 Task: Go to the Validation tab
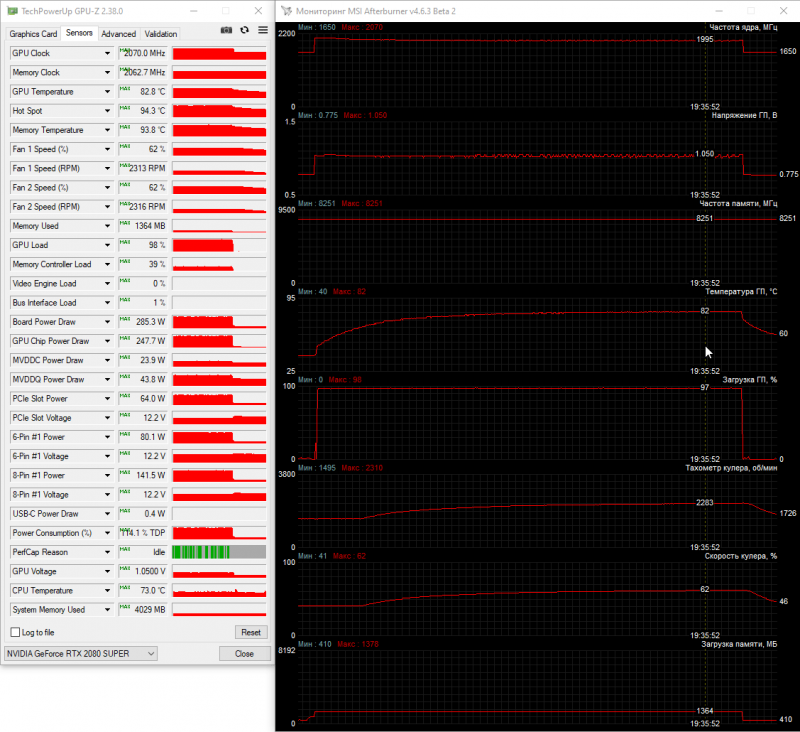[x=160, y=33]
